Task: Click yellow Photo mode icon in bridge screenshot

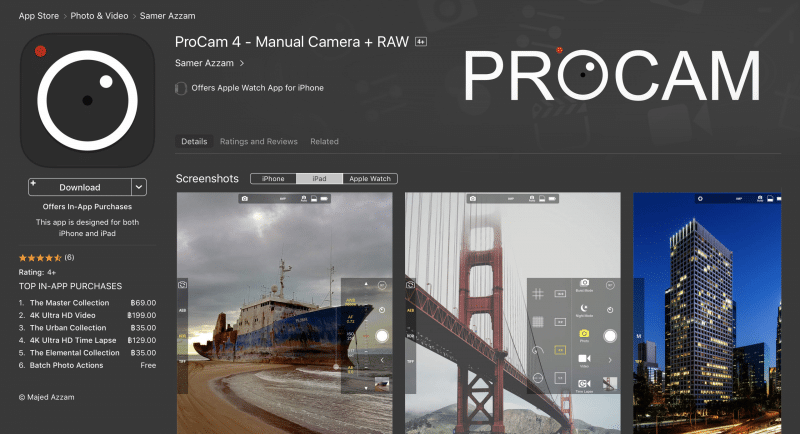Action: click(x=584, y=333)
